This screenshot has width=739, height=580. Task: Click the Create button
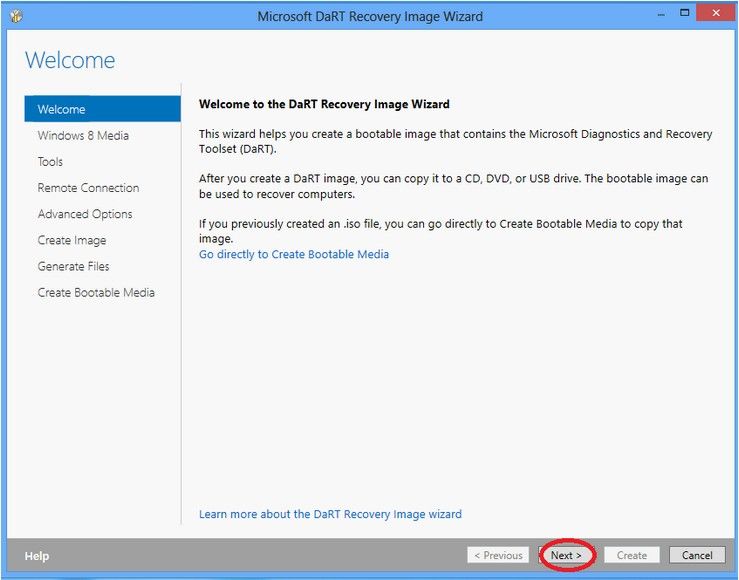pos(632,555)
